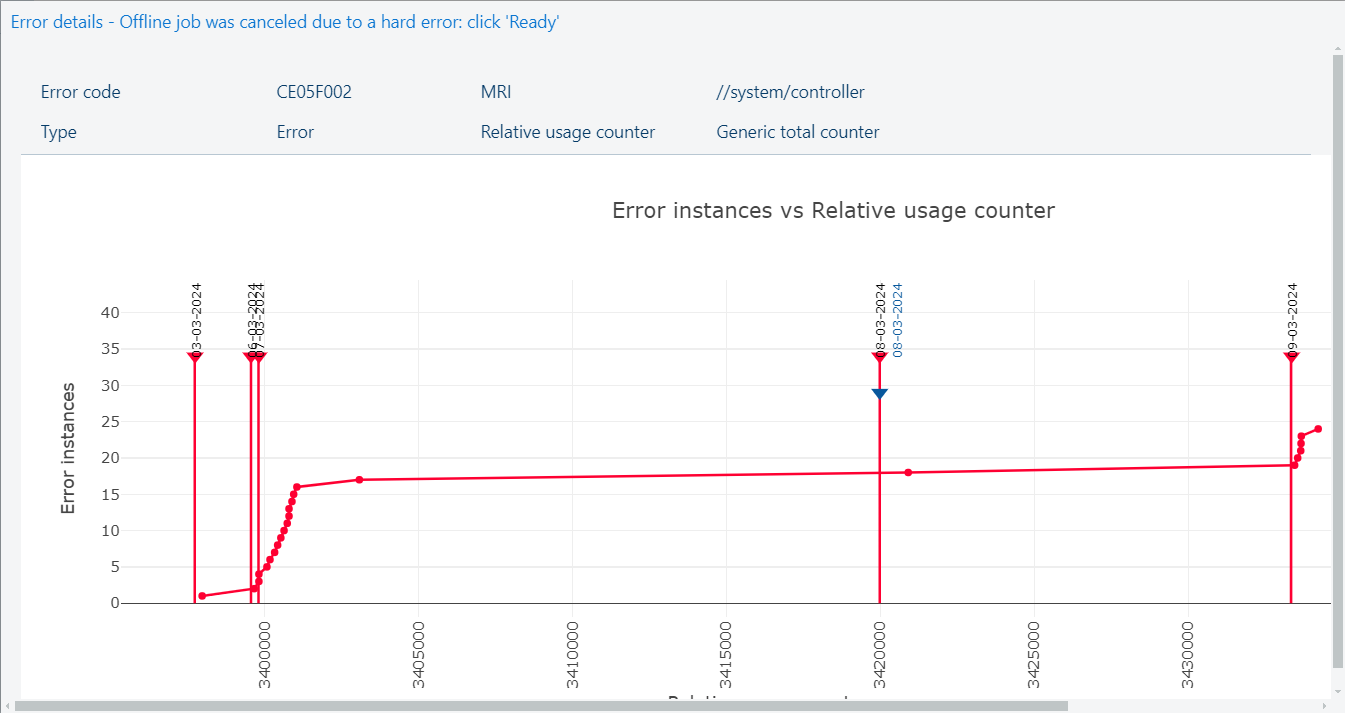Select the blue triangle marker at 3420000
This screenshot has width=1345, height=713.
point(879,393)
